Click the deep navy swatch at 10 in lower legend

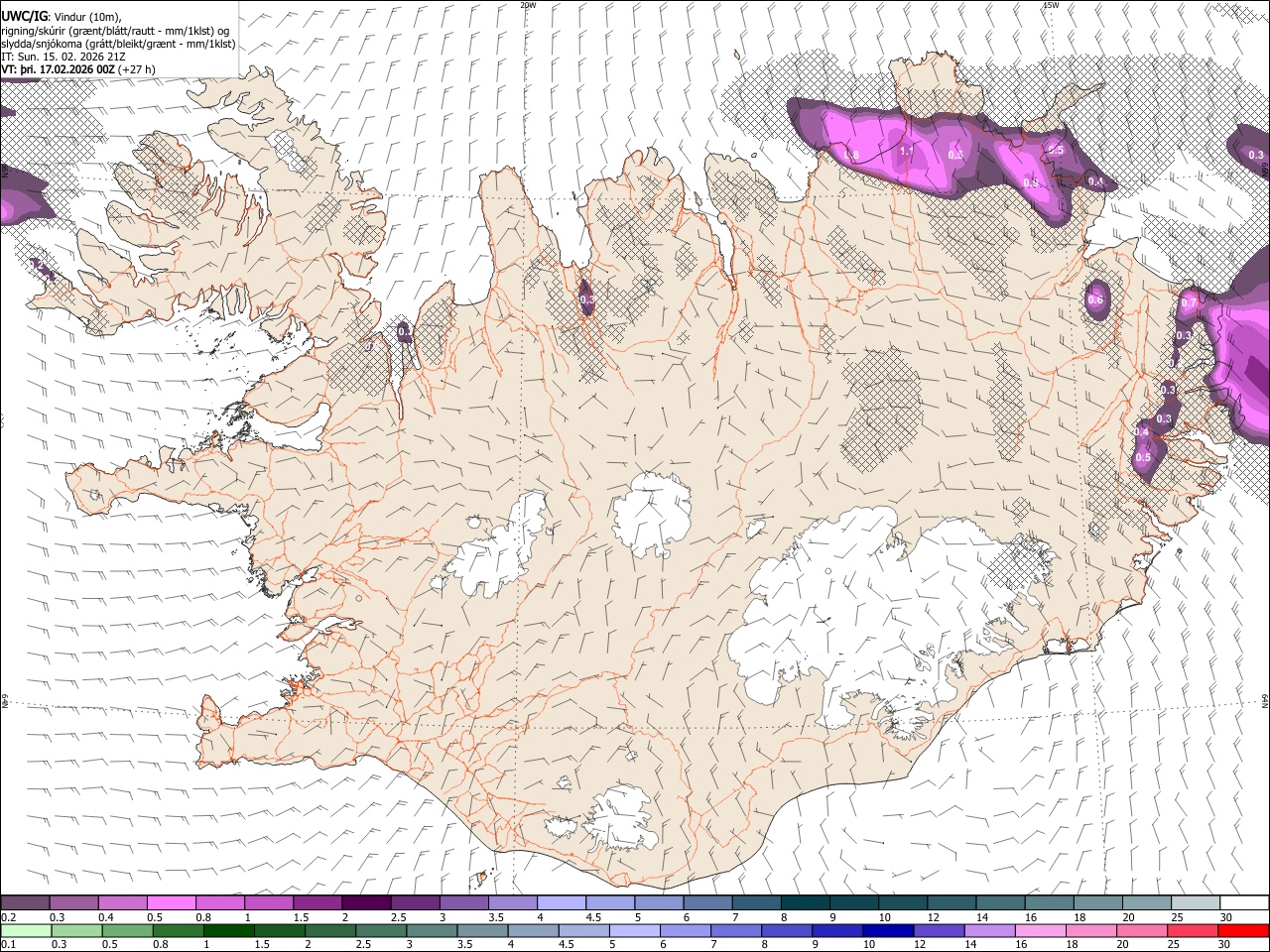(889, 930)
